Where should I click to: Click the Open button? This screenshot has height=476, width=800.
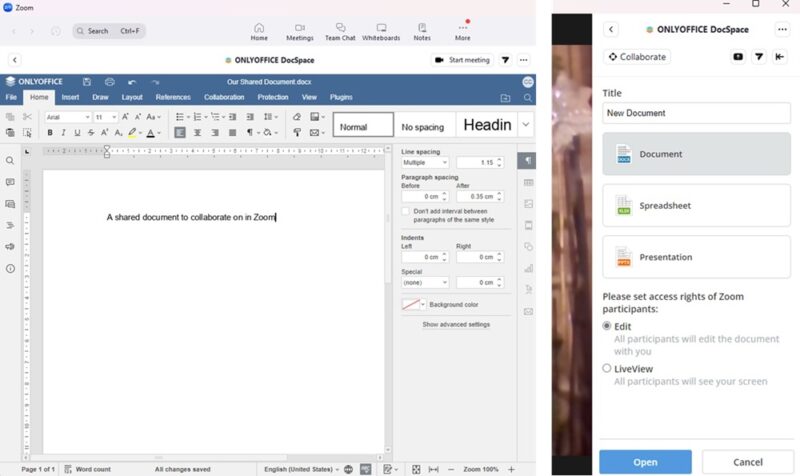(645, 462)
